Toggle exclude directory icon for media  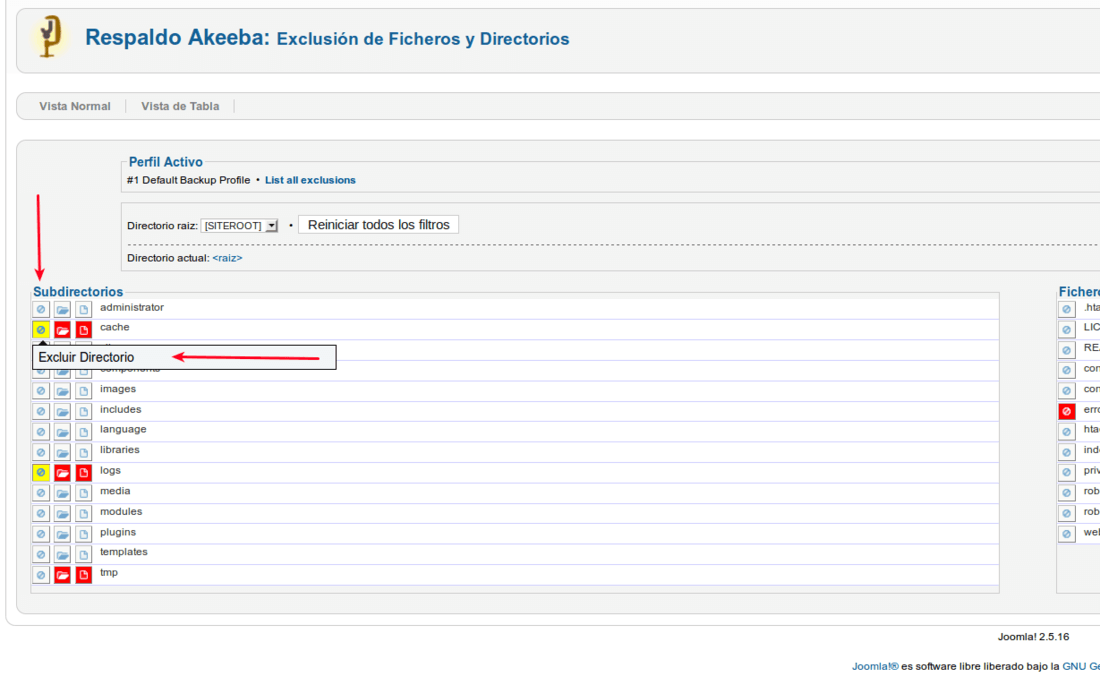41,493
